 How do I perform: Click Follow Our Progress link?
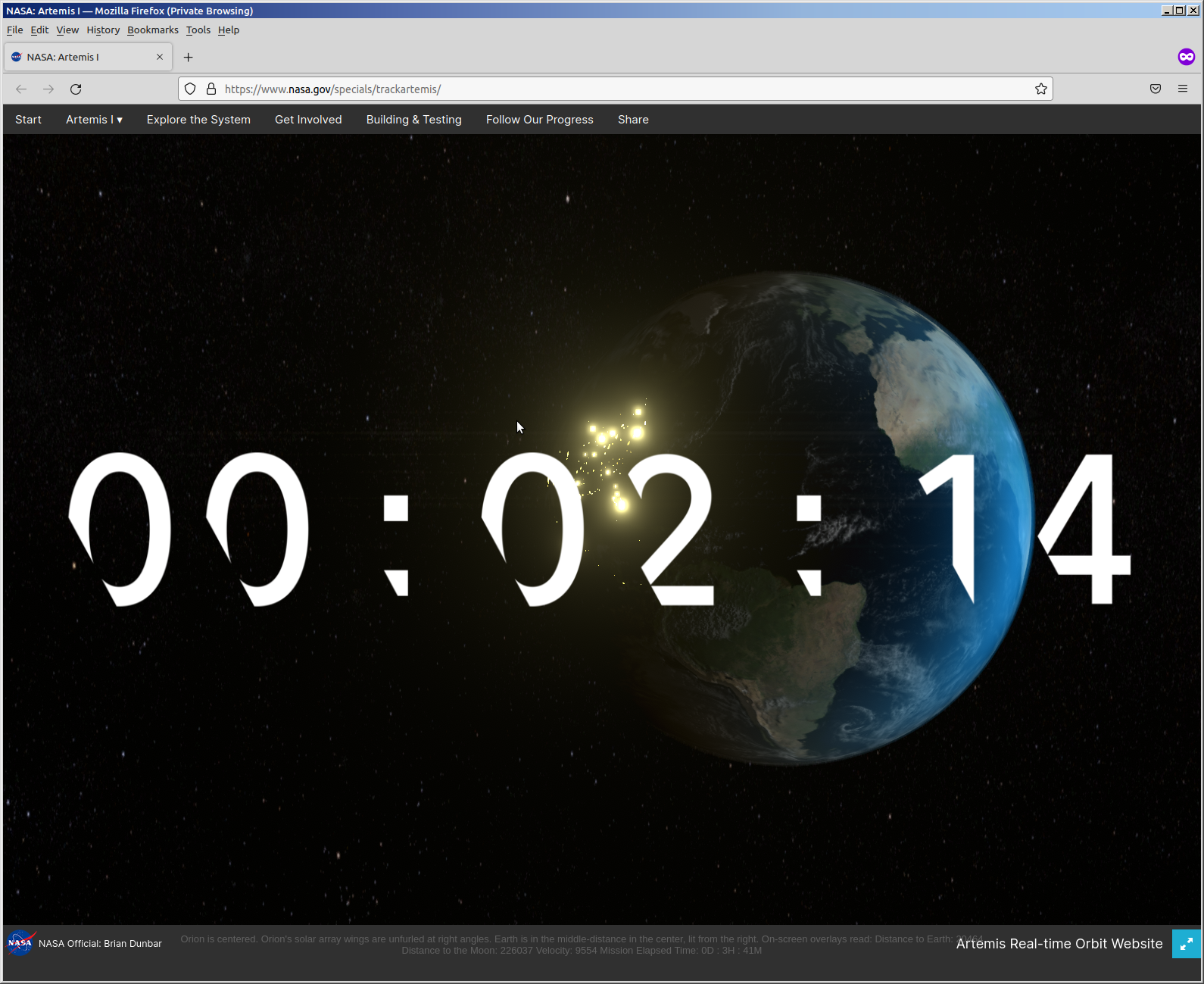(x=540, y=120)
